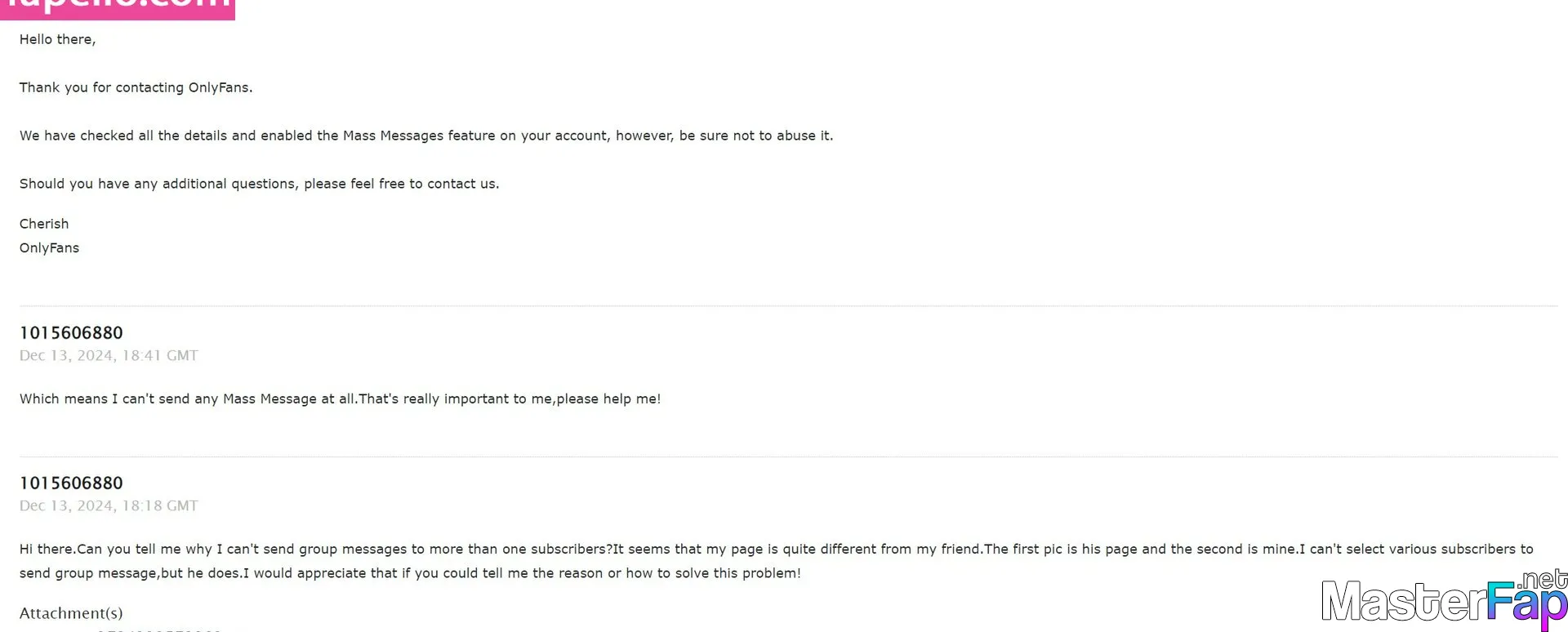Click the Dec 13, 2024, 18:18 GMT timestamp

point(109,506)
